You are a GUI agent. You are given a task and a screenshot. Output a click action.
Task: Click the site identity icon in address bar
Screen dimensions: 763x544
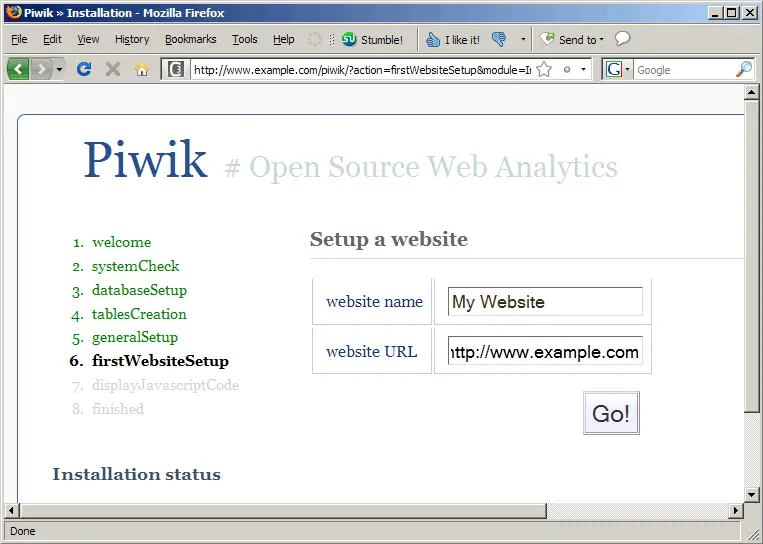coord(176,70)
